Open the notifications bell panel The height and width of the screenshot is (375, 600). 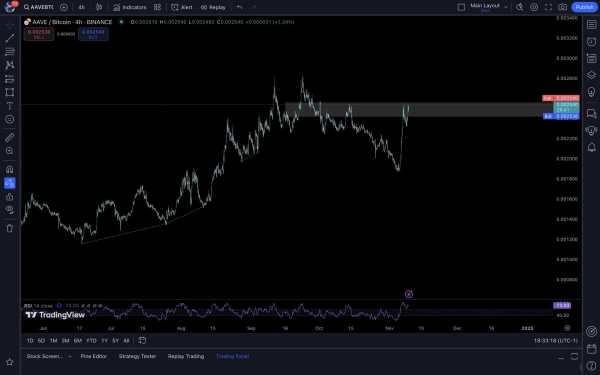[x=592, y=147]
